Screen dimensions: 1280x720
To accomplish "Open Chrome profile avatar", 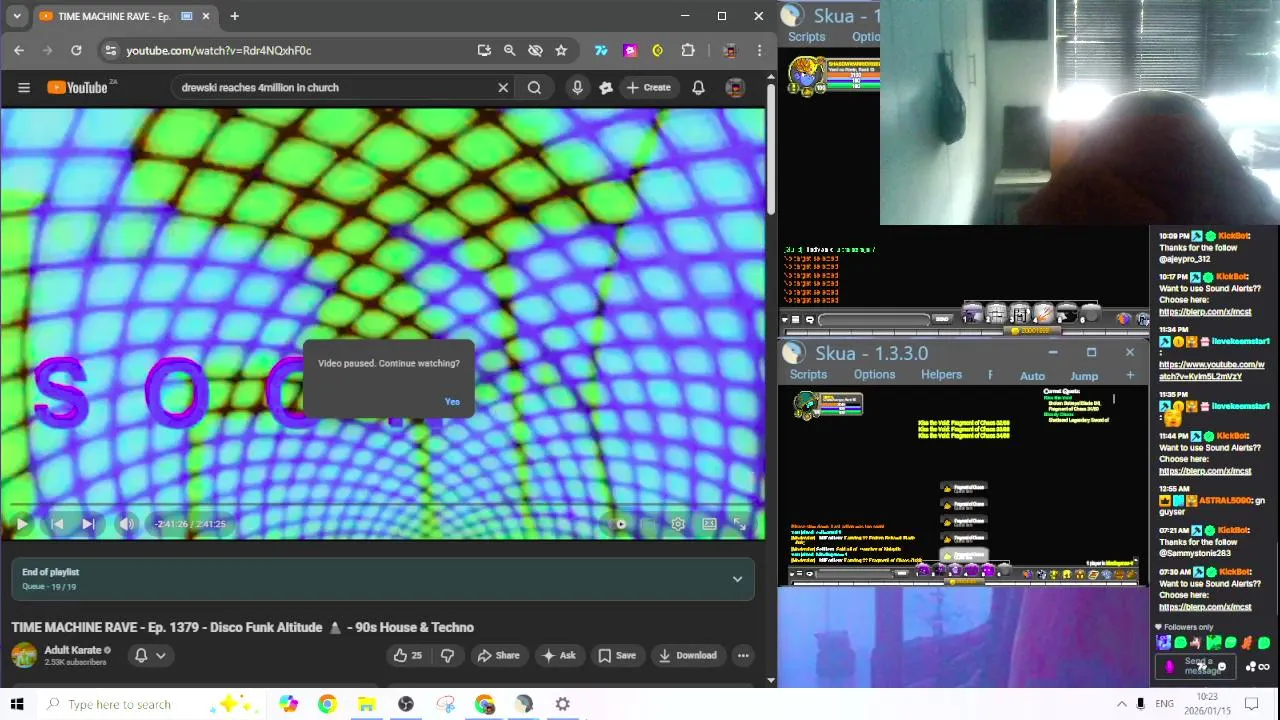I will coord(730,50).
